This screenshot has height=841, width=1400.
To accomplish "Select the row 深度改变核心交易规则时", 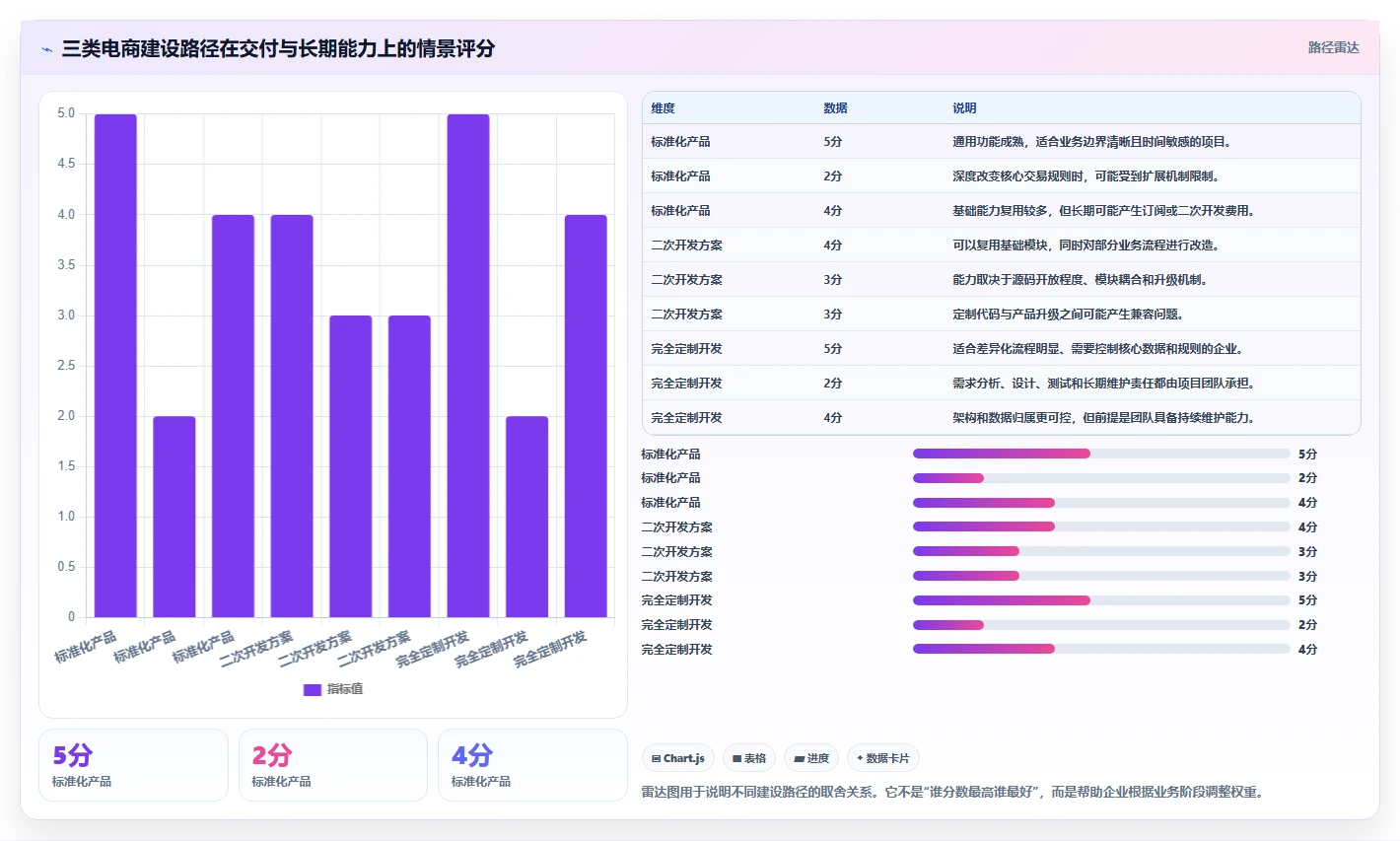I will (1002, 176).
